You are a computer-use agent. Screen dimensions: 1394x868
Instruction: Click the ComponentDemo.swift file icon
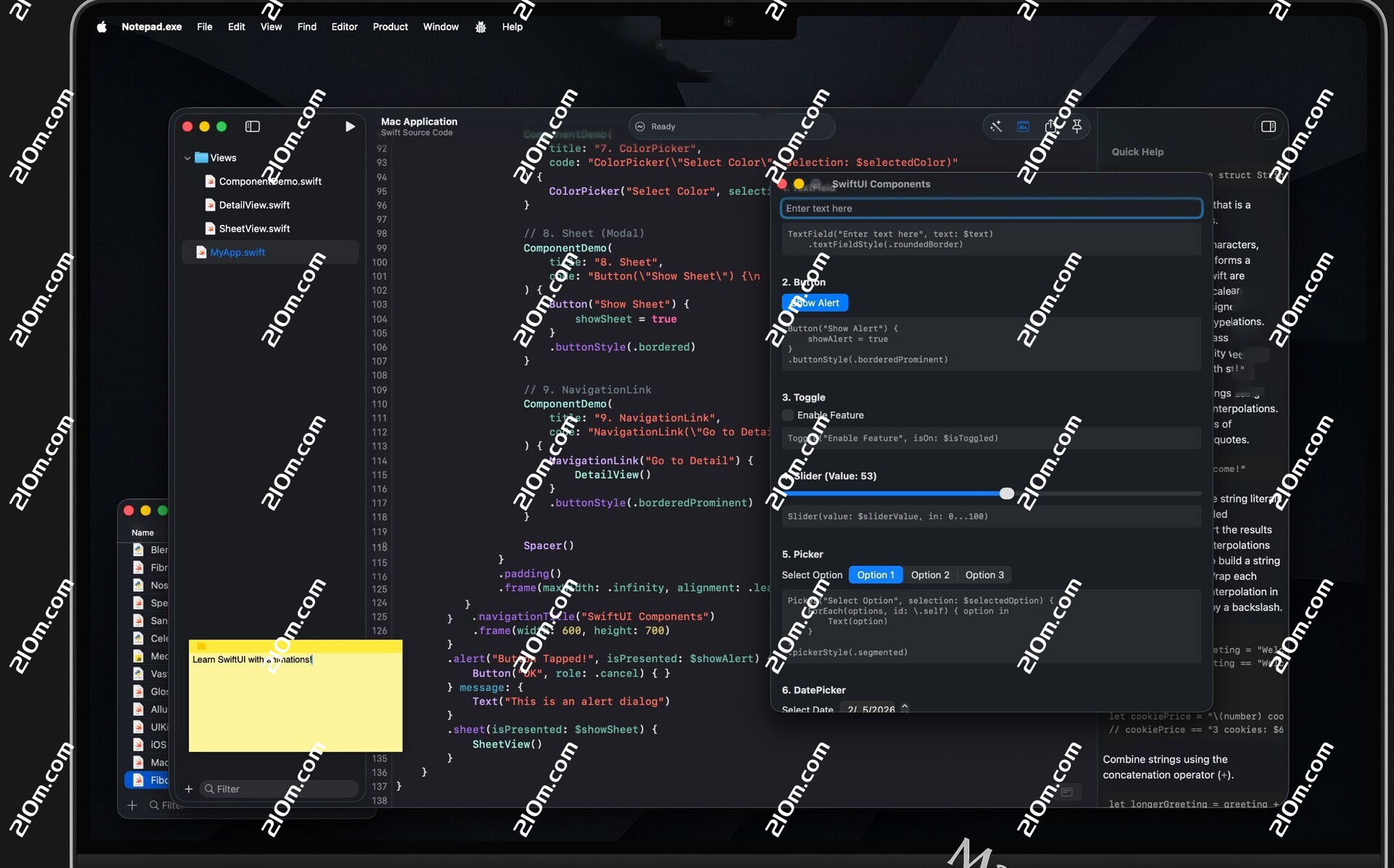210,181
